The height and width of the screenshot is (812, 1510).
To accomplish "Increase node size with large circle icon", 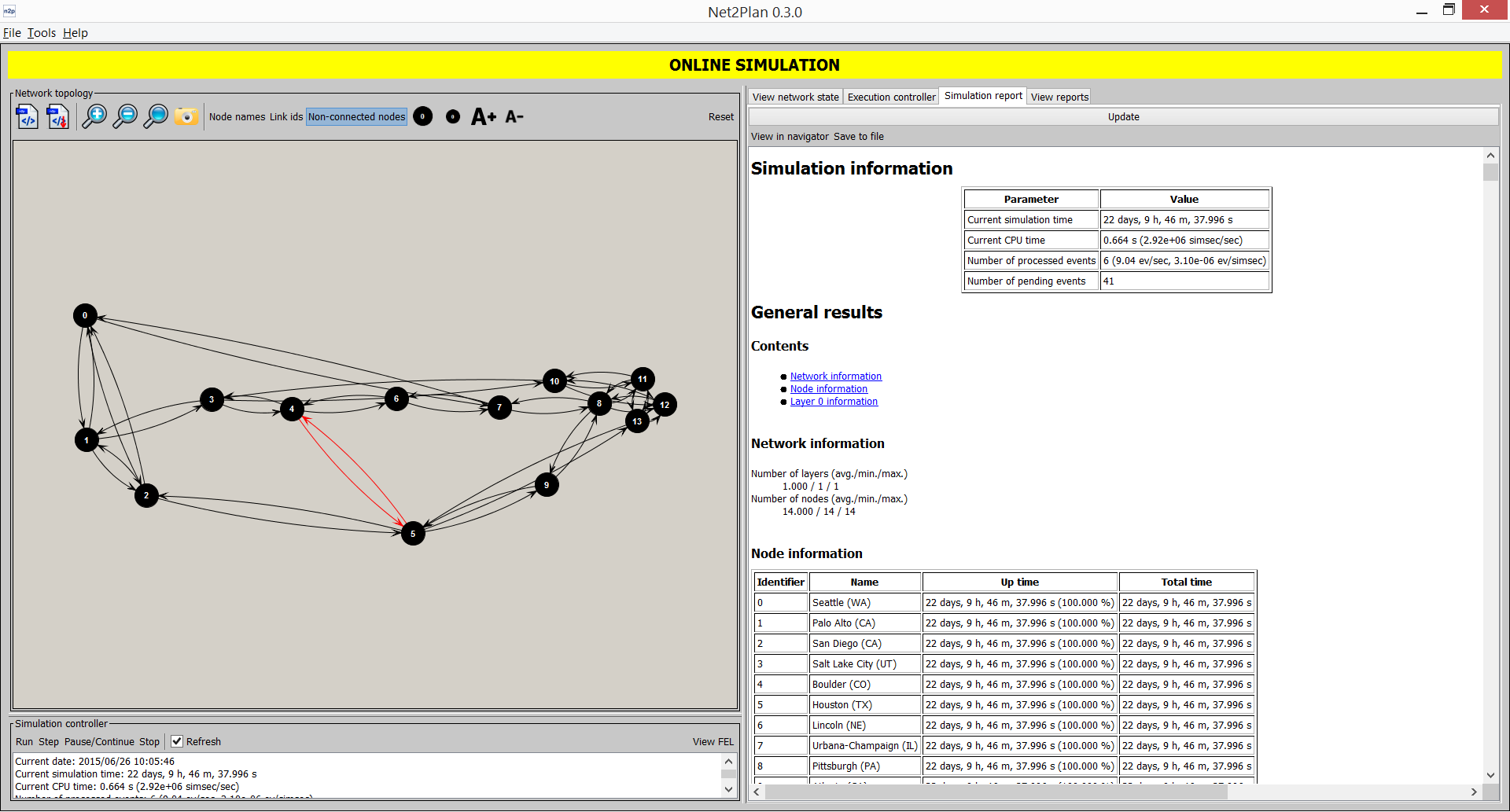I will (x=423, y=117).
